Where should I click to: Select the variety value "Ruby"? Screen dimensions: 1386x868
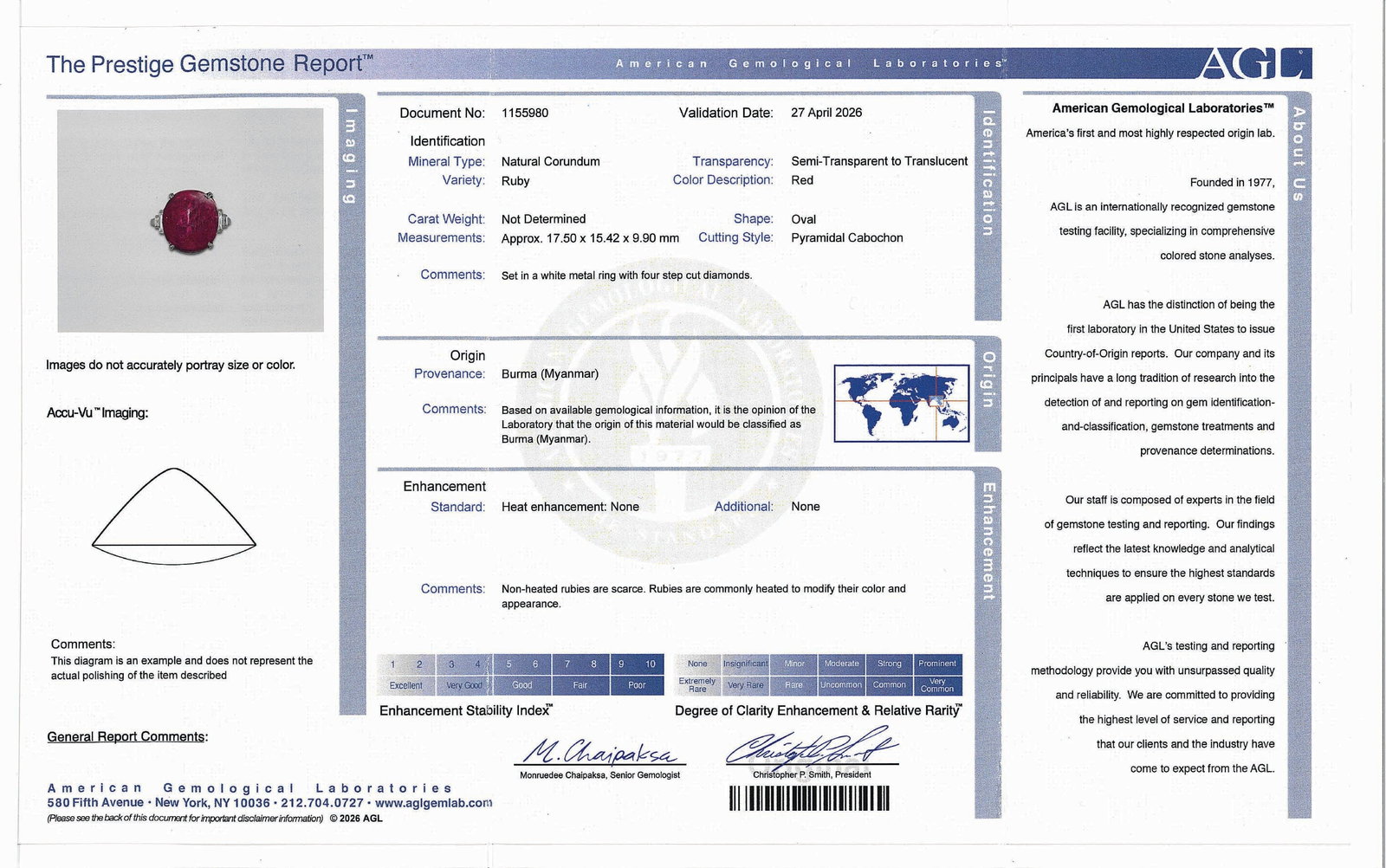(x=515, y=181)
